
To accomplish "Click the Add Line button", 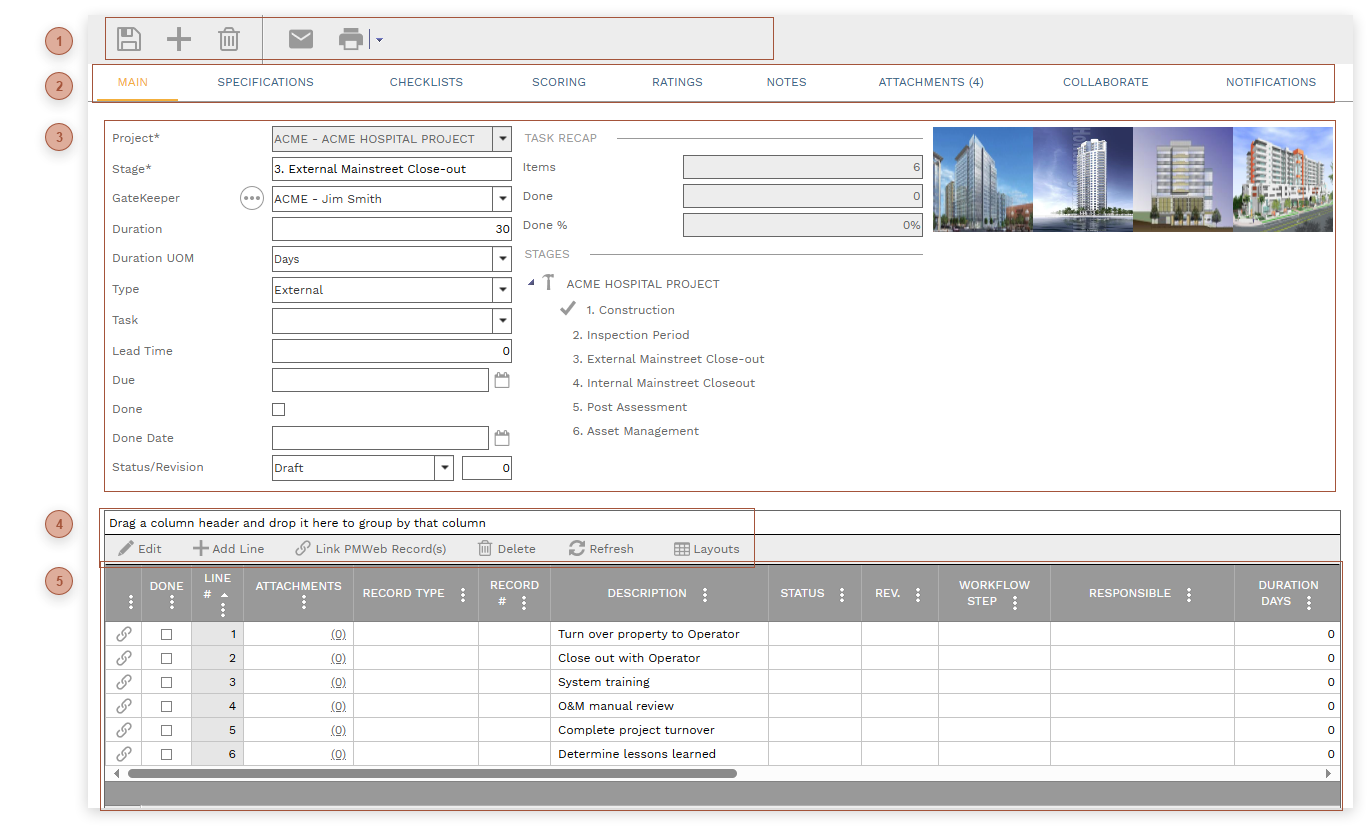I will (229, 549).
